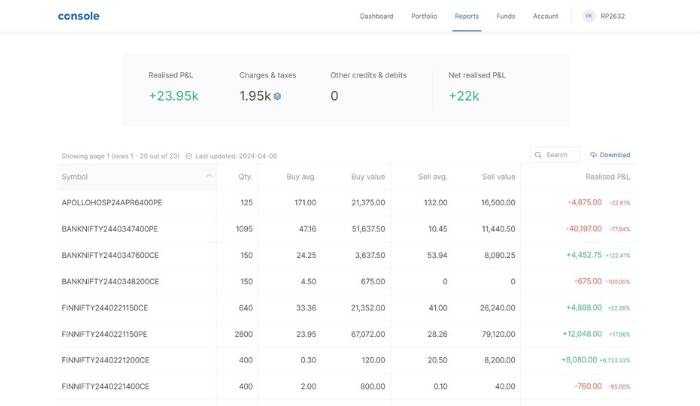
Task: Sort table by Qty. column
Action: pyautogui.click(x=245, y=177)
